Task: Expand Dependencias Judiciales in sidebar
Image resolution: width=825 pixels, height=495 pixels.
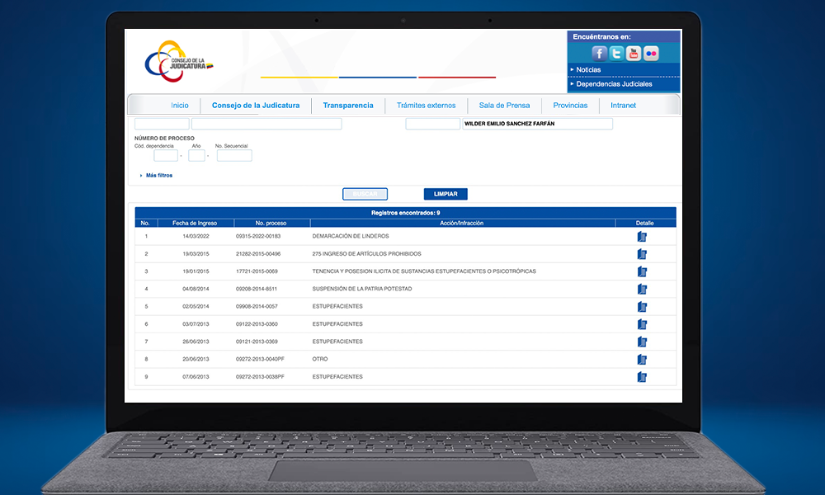Action: (x=613, y=84)
